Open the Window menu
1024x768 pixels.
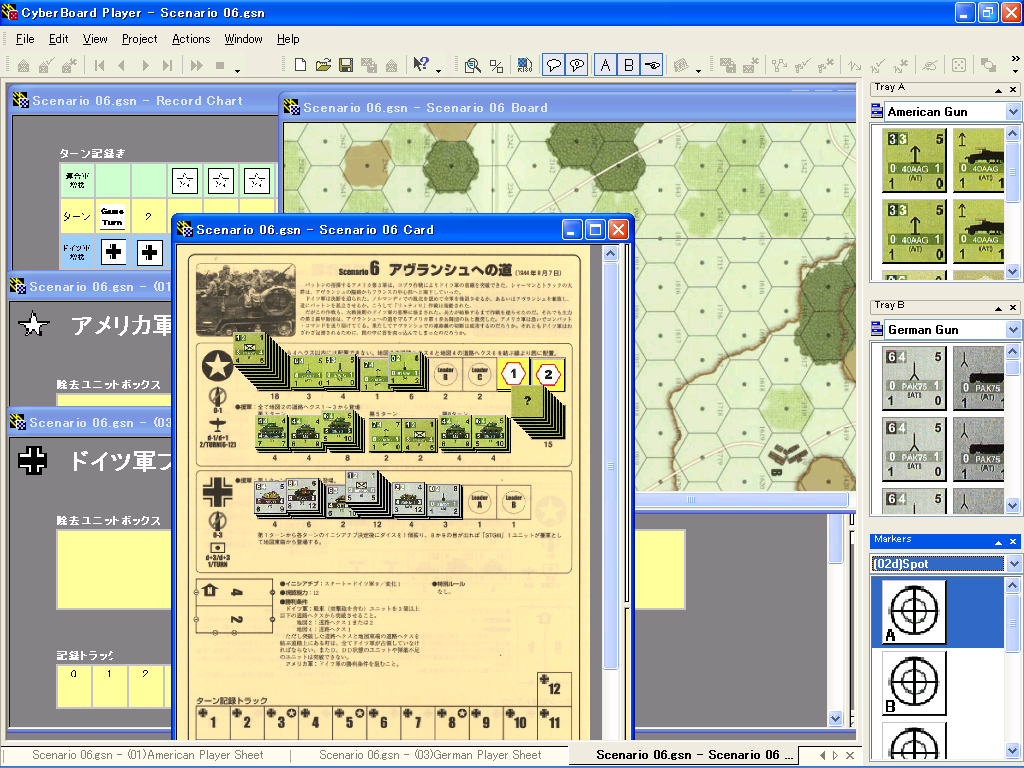coord(243,39)
